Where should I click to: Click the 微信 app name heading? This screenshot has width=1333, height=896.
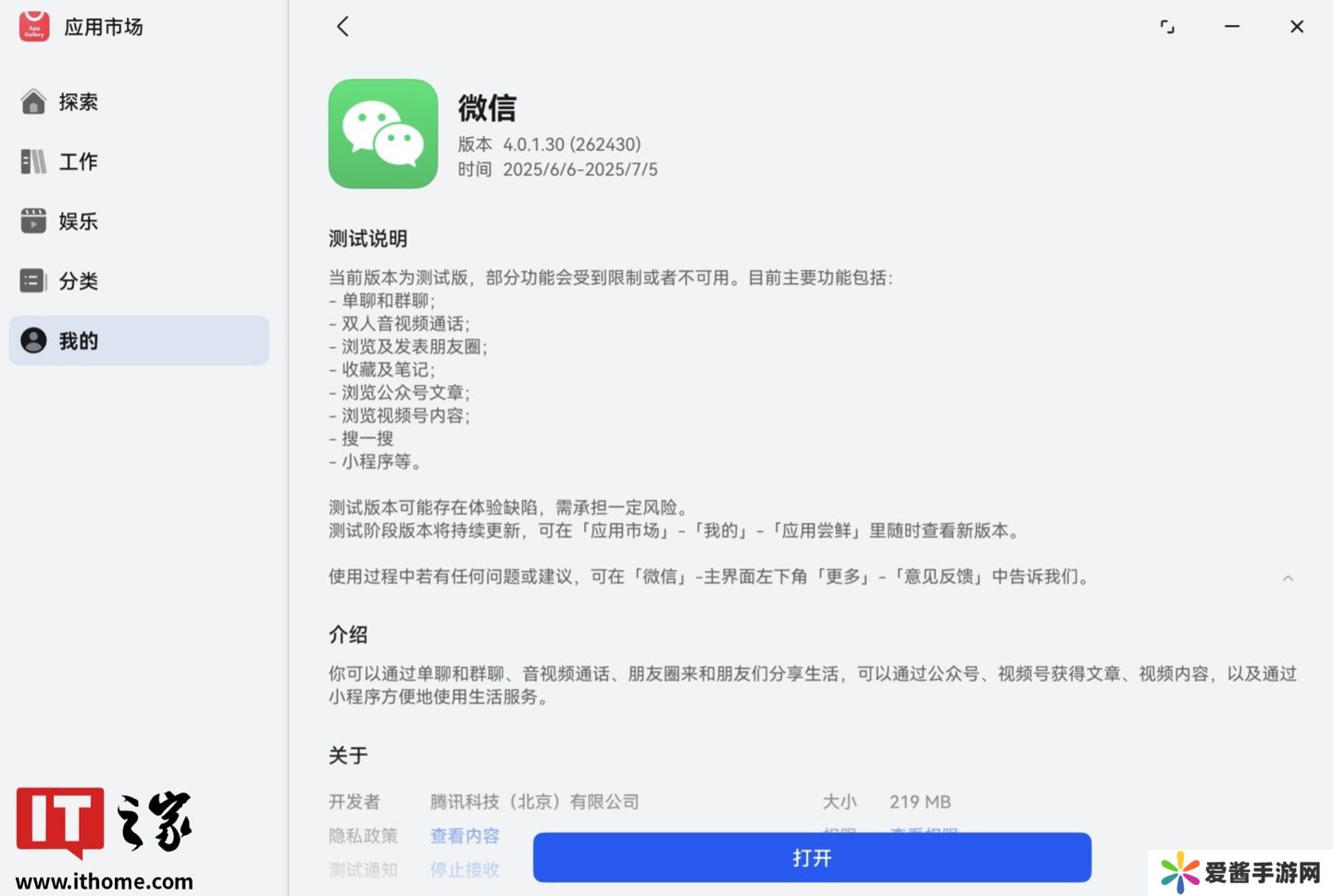[487, 108]
